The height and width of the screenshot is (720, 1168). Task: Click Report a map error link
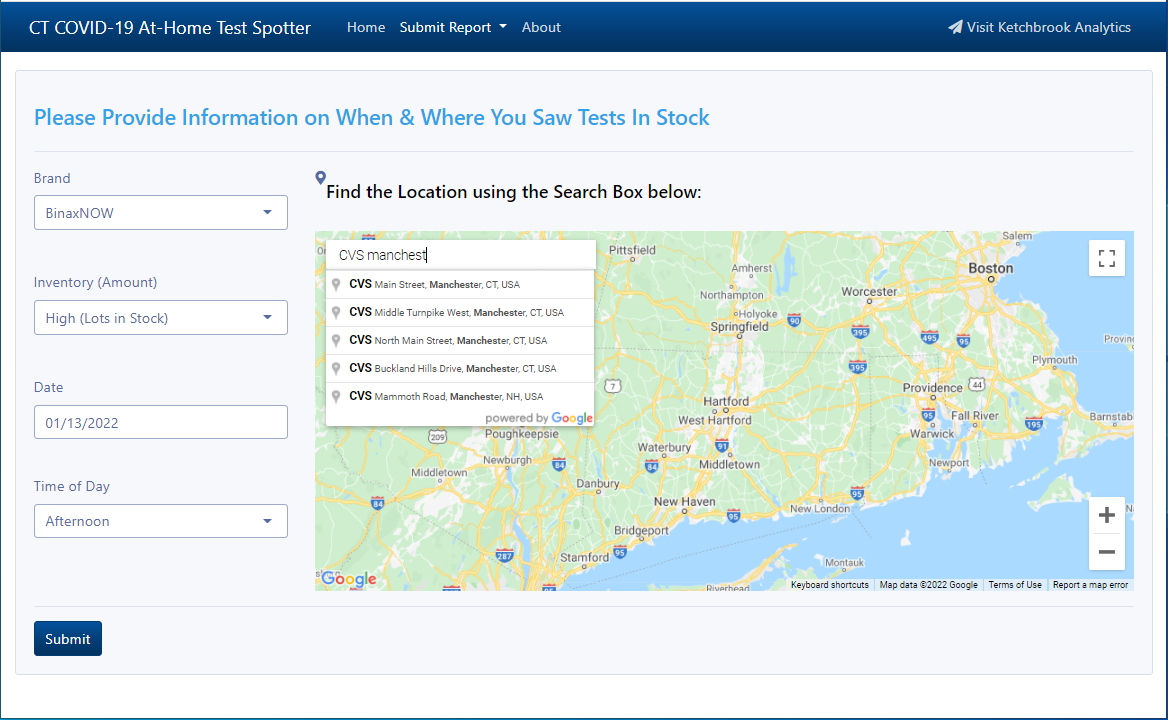(x=1091, y=585)
